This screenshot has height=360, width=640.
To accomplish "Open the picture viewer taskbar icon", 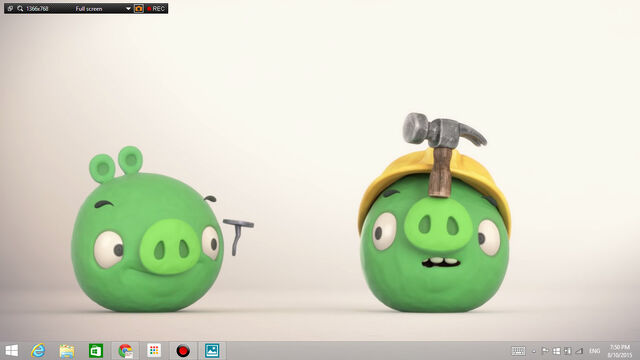I will (212, 351).
